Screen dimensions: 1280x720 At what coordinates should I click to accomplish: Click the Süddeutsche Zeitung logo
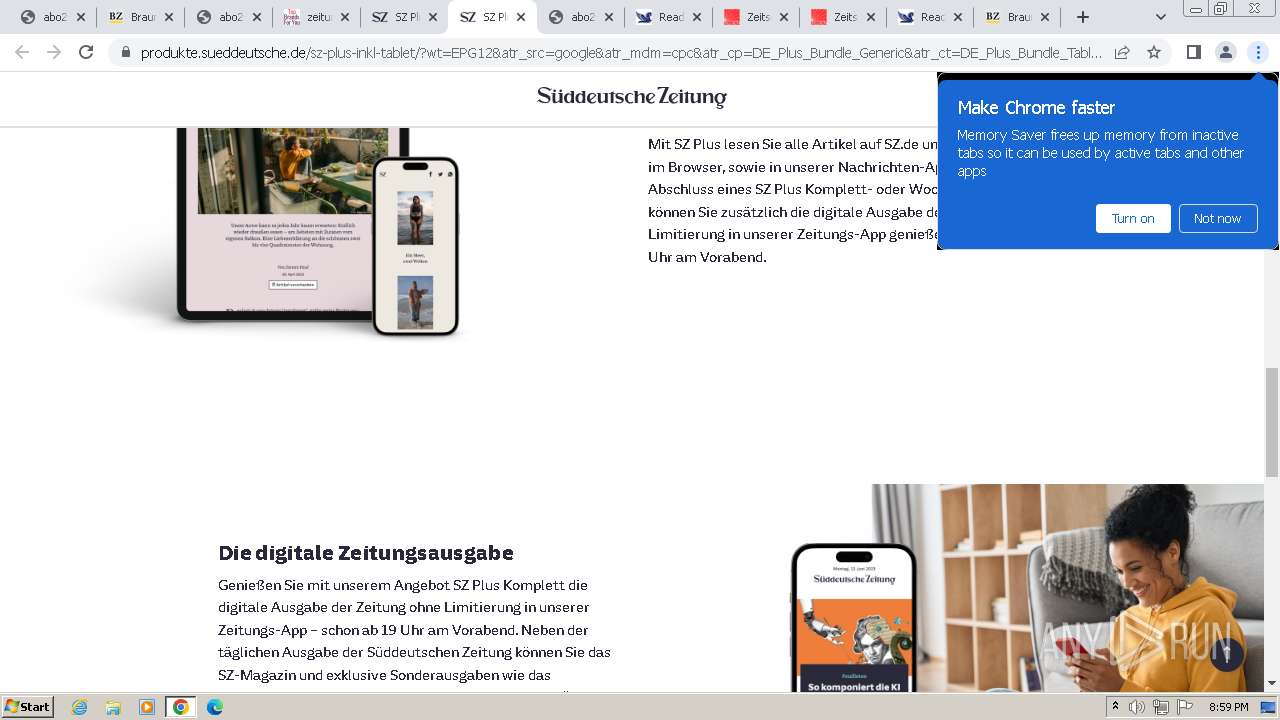pyautogui.click(x=632, y=96)
